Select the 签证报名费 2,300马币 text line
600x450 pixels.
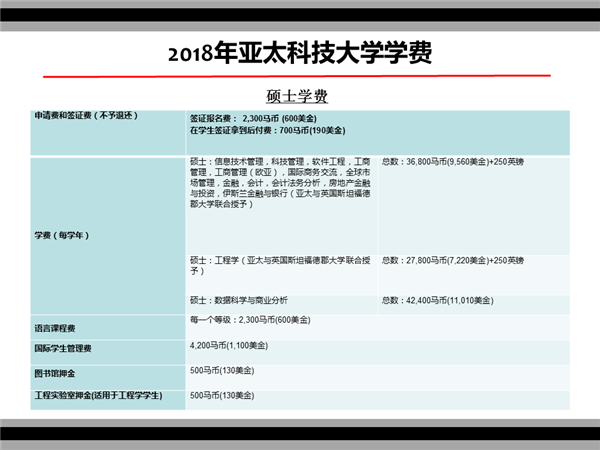coord(253,118)
